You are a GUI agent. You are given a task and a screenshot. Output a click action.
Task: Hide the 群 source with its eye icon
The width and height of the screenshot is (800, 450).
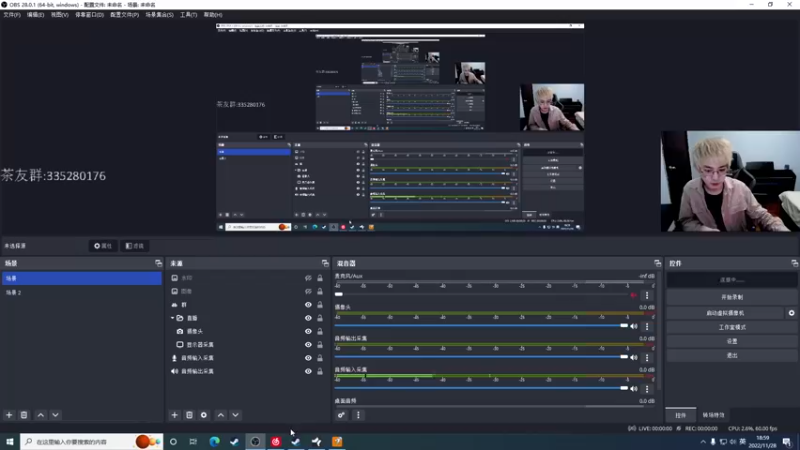pos(308,305)
